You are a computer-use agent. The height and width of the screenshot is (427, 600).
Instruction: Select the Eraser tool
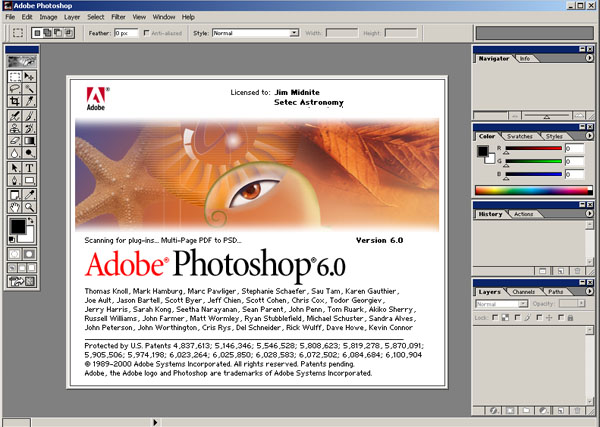(x=15, y=141)
